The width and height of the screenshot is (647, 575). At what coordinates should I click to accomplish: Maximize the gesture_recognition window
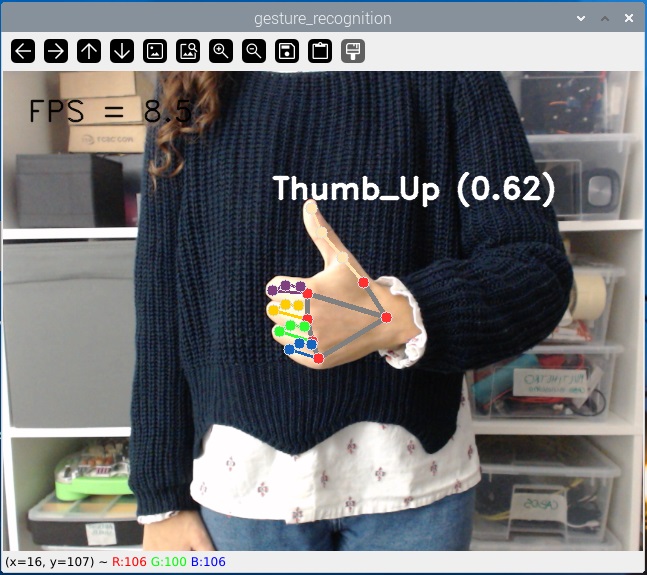click(605, 18)
